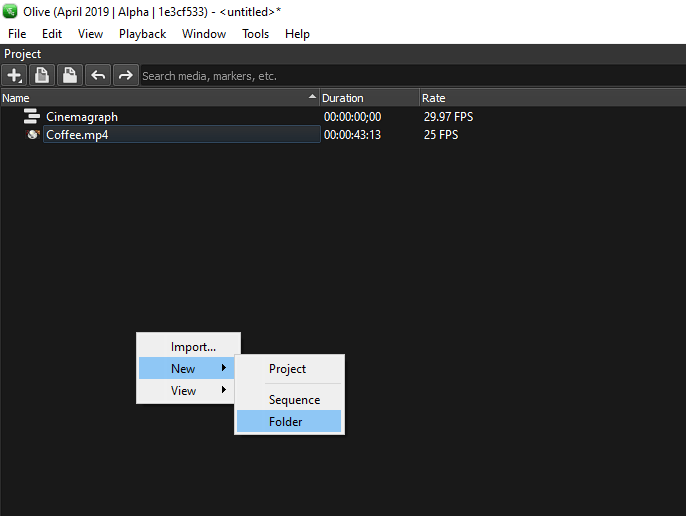Click the 29.97 FPS rate value

(x=448, y=117)
